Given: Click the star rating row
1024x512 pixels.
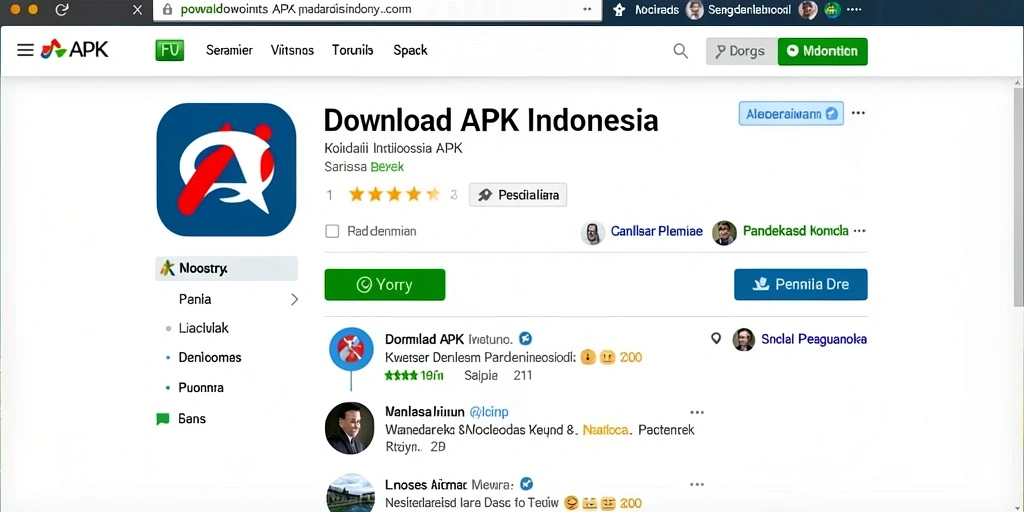Looking at the screenshot, I should coord(394,194).
